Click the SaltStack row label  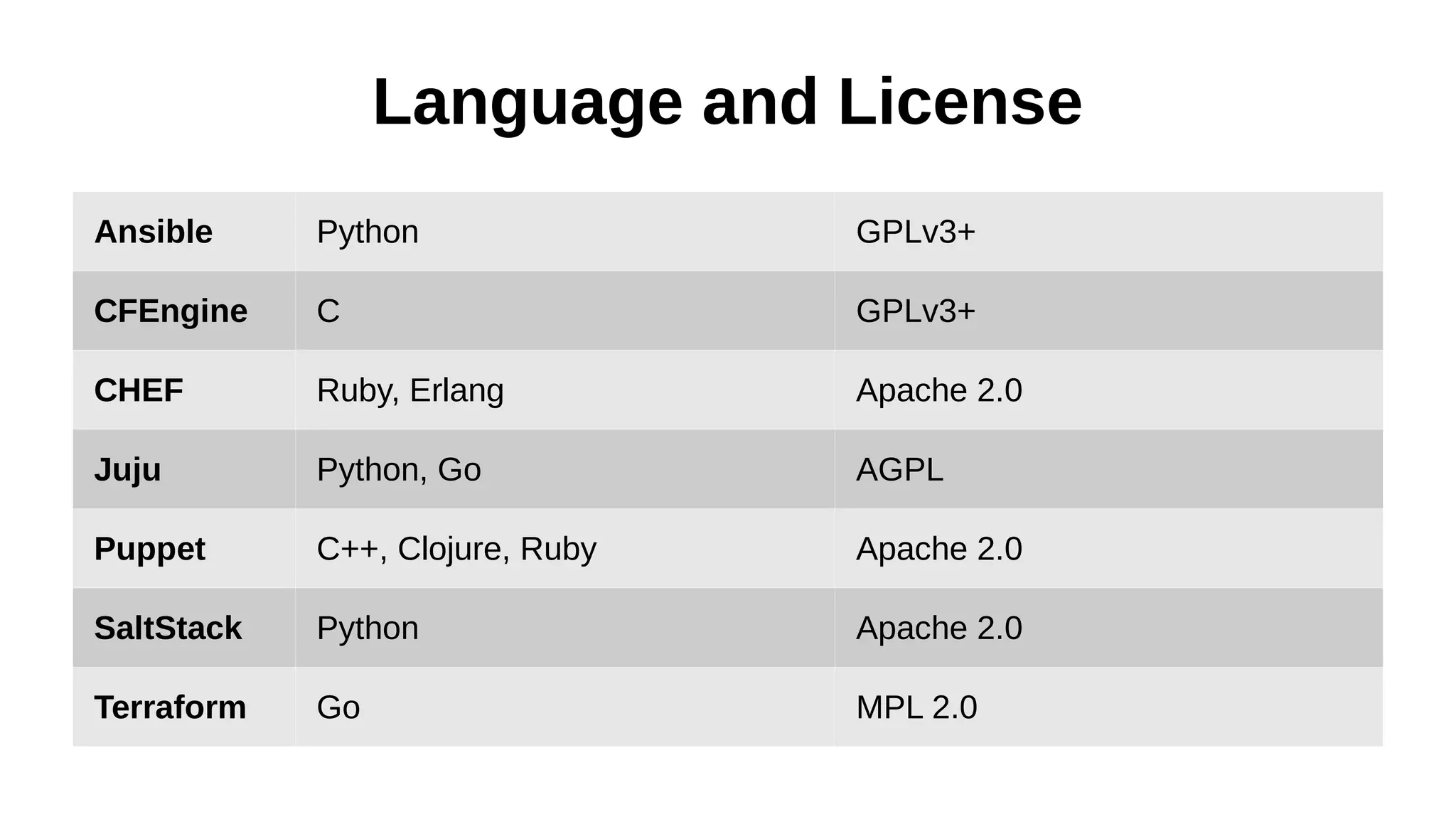(168, 628)
